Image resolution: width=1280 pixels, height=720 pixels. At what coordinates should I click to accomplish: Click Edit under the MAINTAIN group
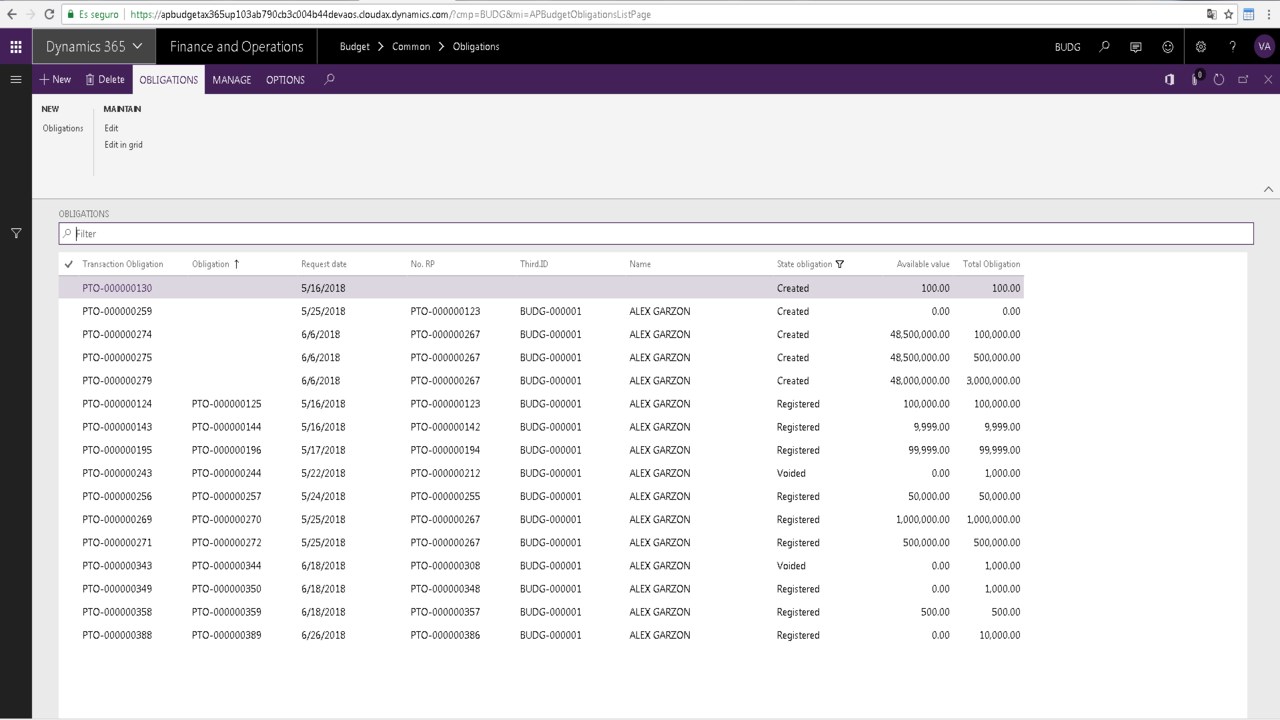point(111,128)
